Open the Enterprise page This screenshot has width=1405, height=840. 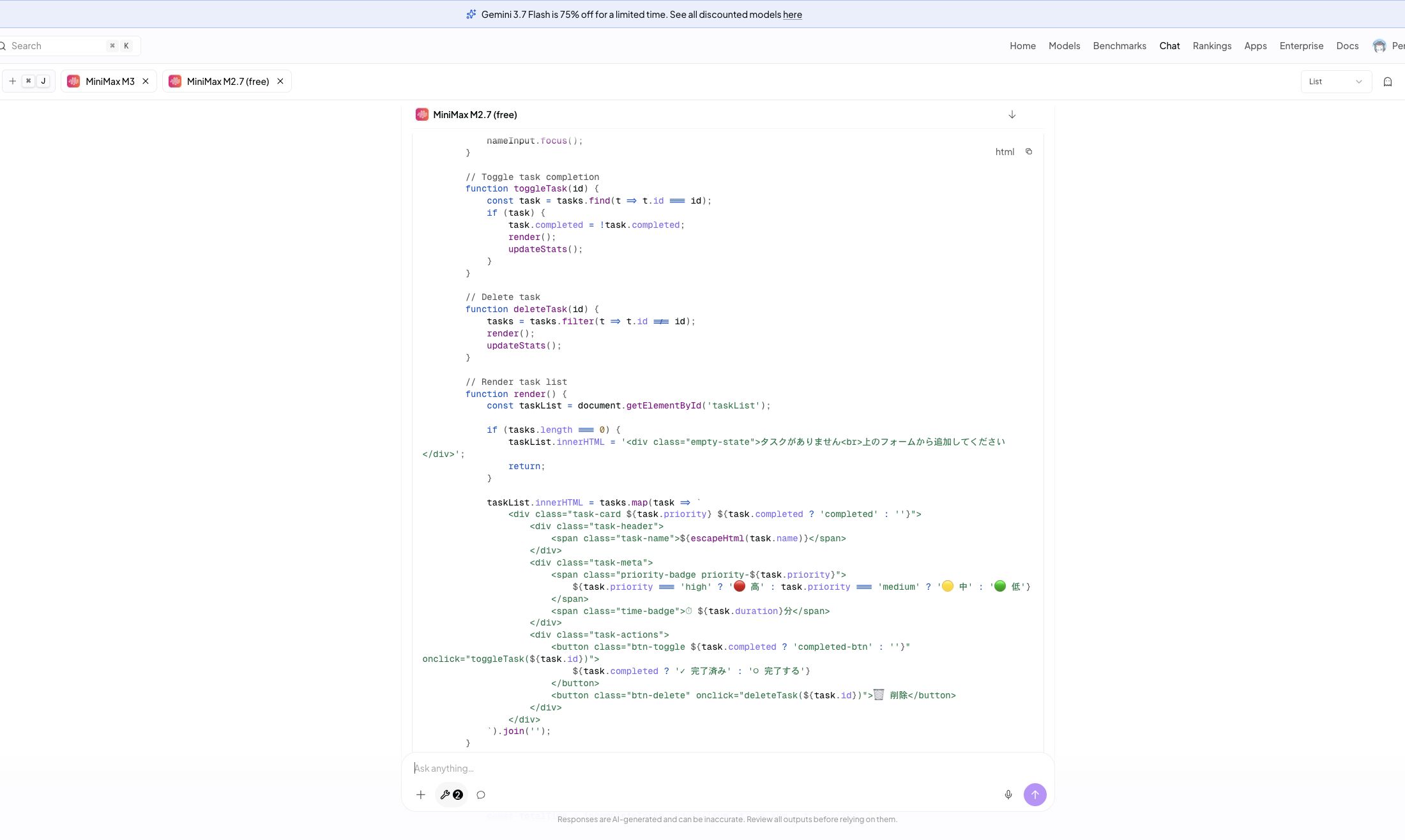click(1301, 46)
